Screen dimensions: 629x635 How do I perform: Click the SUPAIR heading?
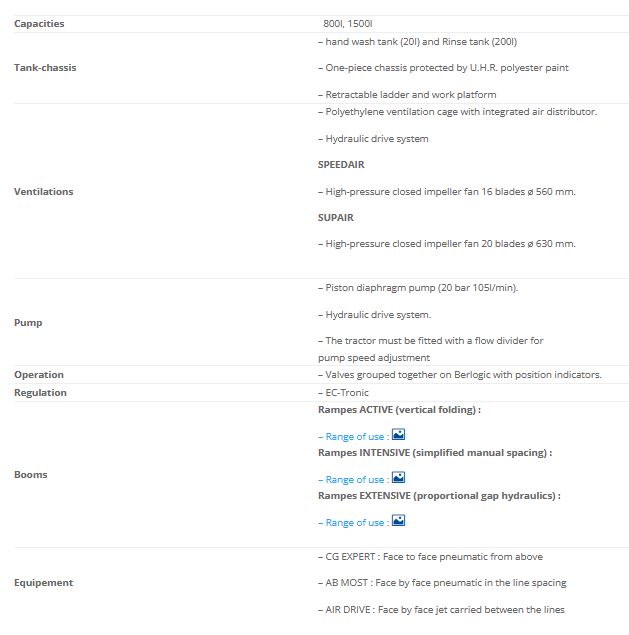336,217
